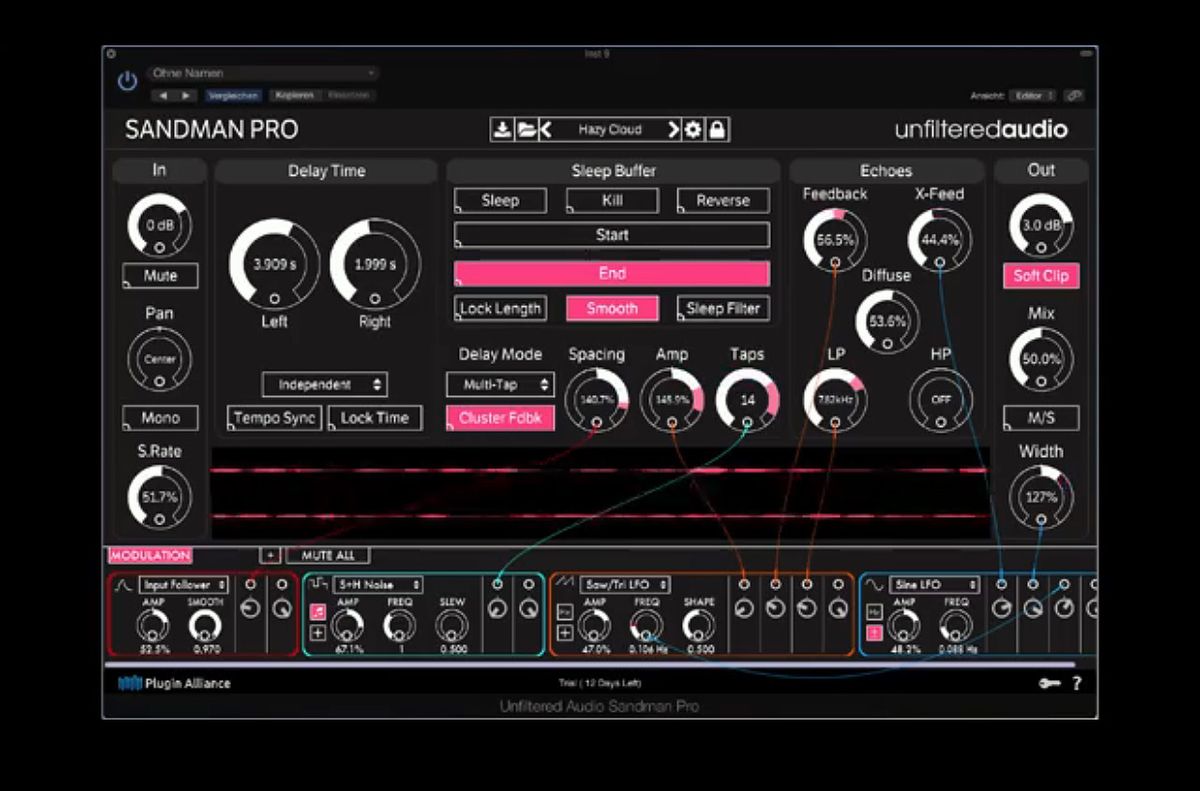Click plus icon in S+H Noise module
1200x791 pixels.
point(317,632)
